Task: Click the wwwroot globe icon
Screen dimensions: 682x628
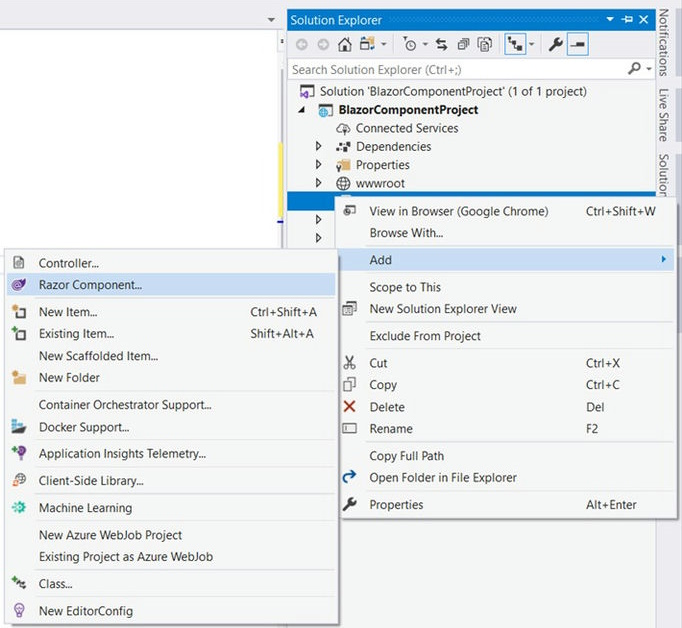Action: coord(343,184)
